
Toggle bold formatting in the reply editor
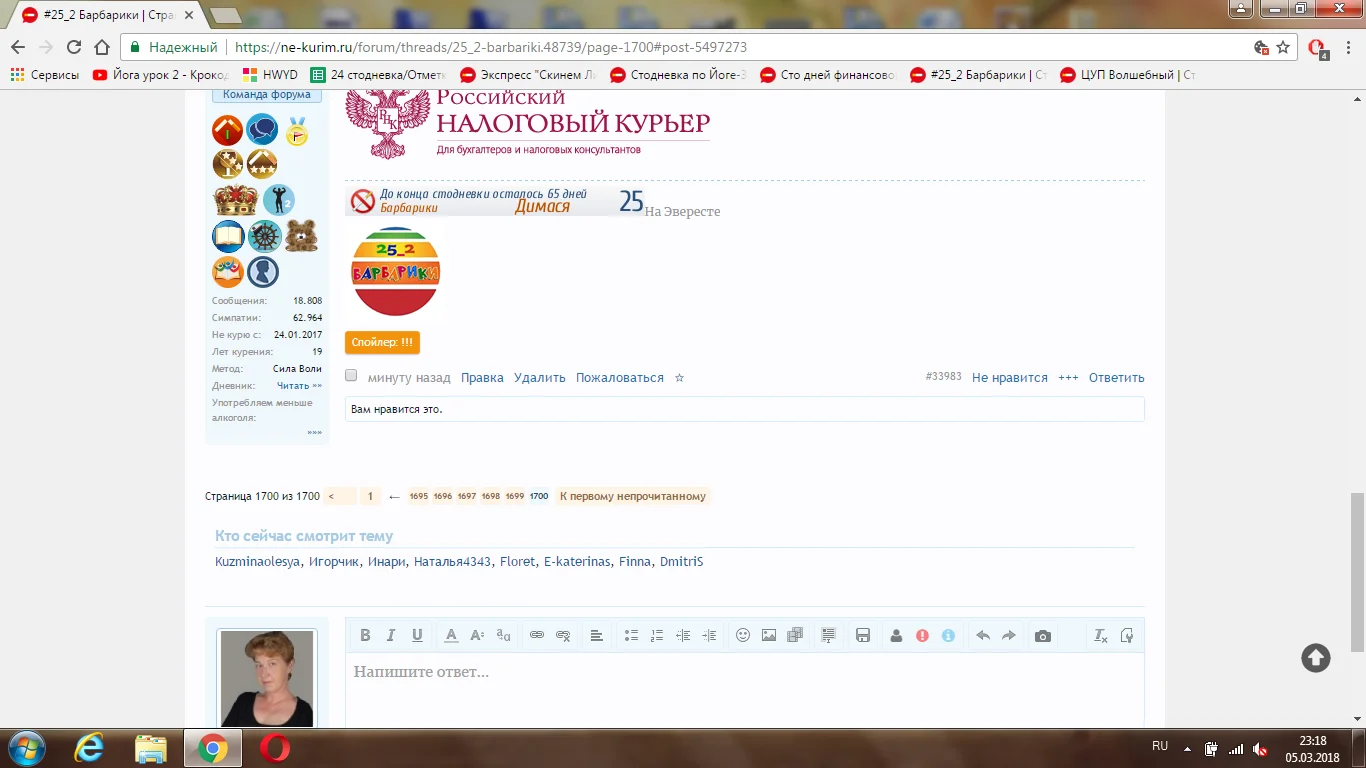pos(365,635)
